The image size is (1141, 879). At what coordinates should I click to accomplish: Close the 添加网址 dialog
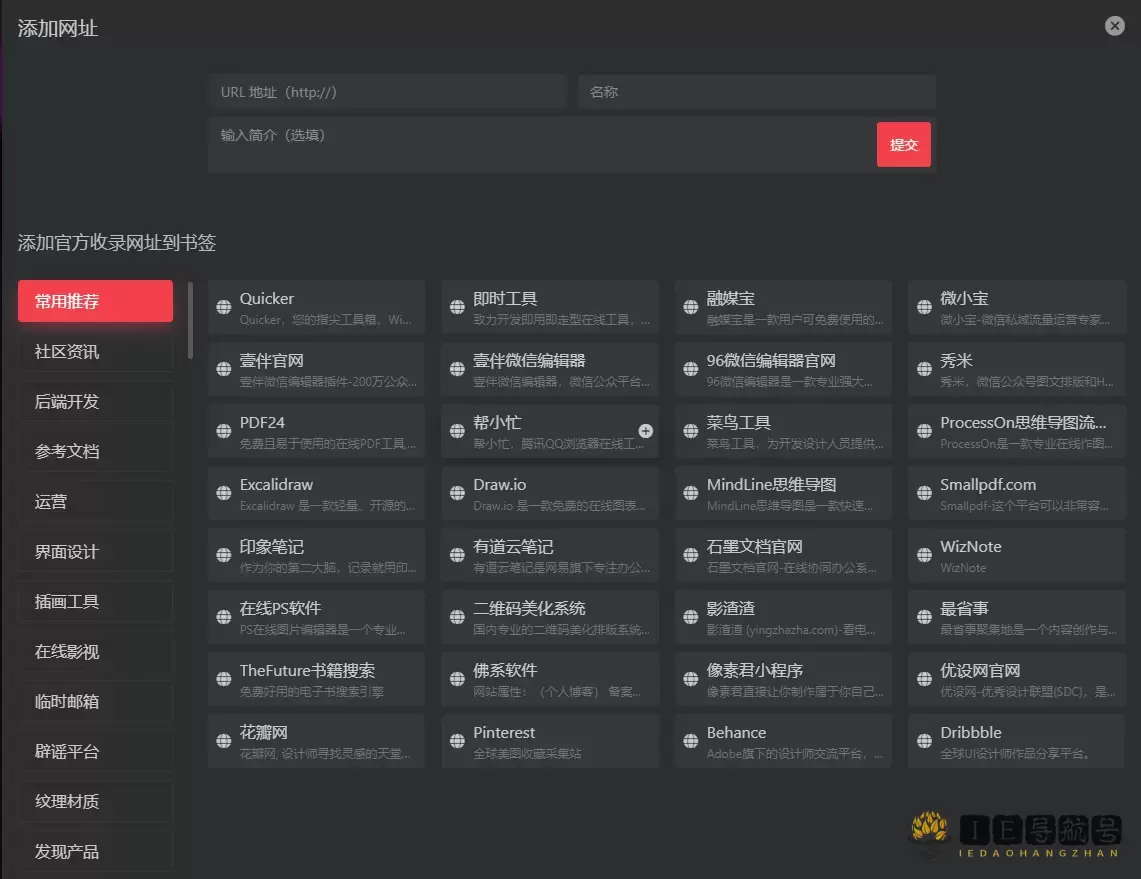coord(1114,26)
